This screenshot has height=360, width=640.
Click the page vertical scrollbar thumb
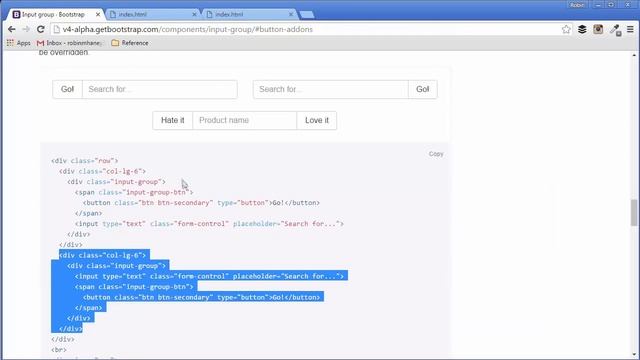[x=634, y=212]
